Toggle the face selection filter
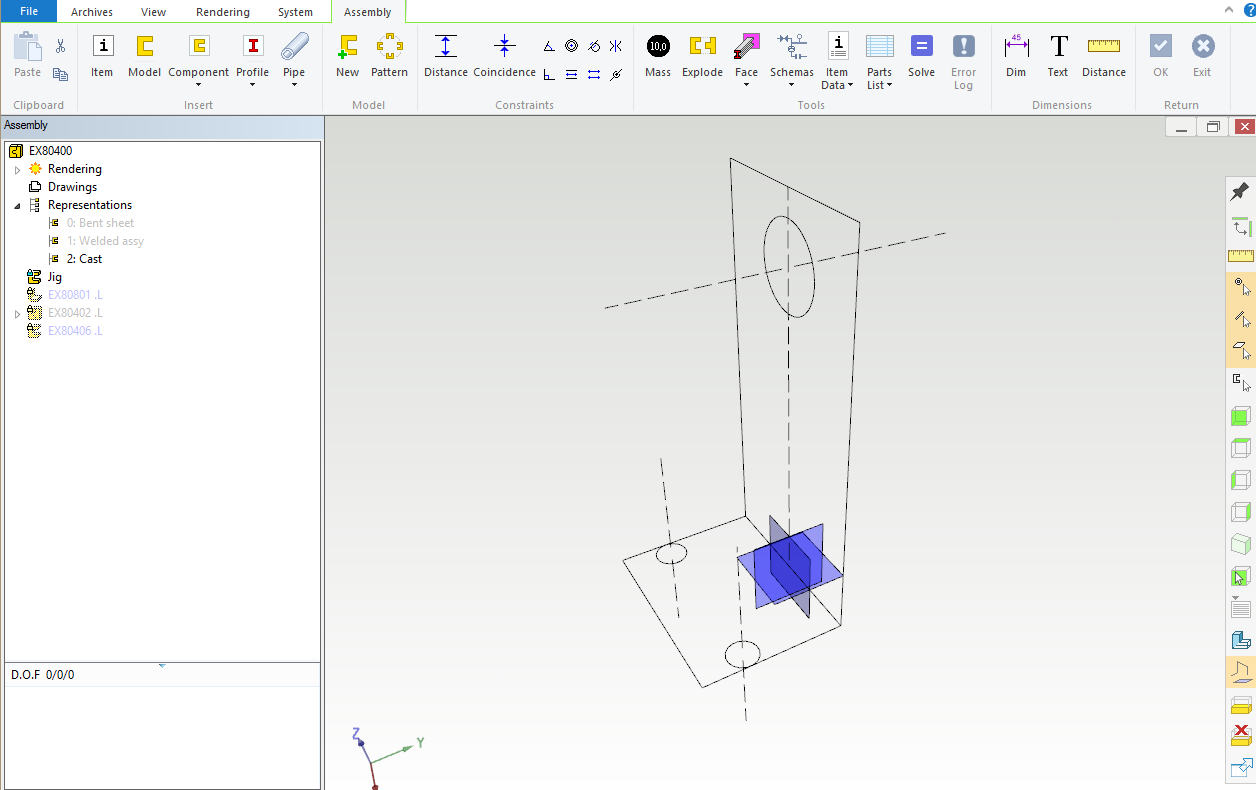The height and width of the screenshot is (790, 1256). pyautogui.click(x=1240, y=350)
